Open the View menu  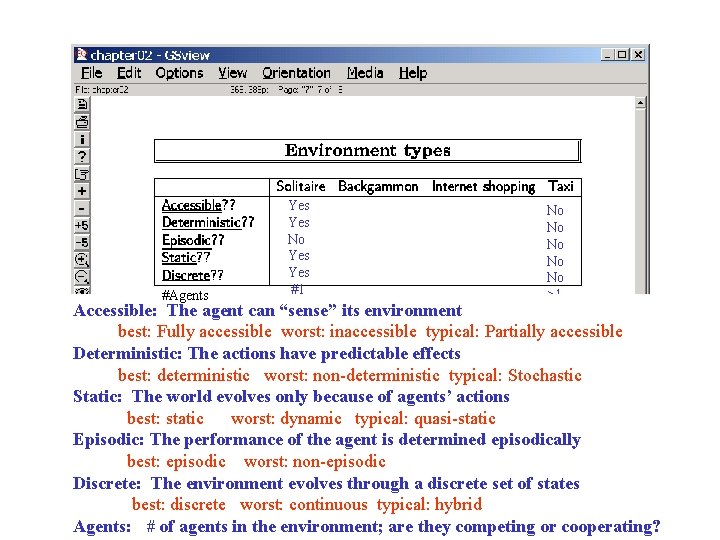coord(232,73)
